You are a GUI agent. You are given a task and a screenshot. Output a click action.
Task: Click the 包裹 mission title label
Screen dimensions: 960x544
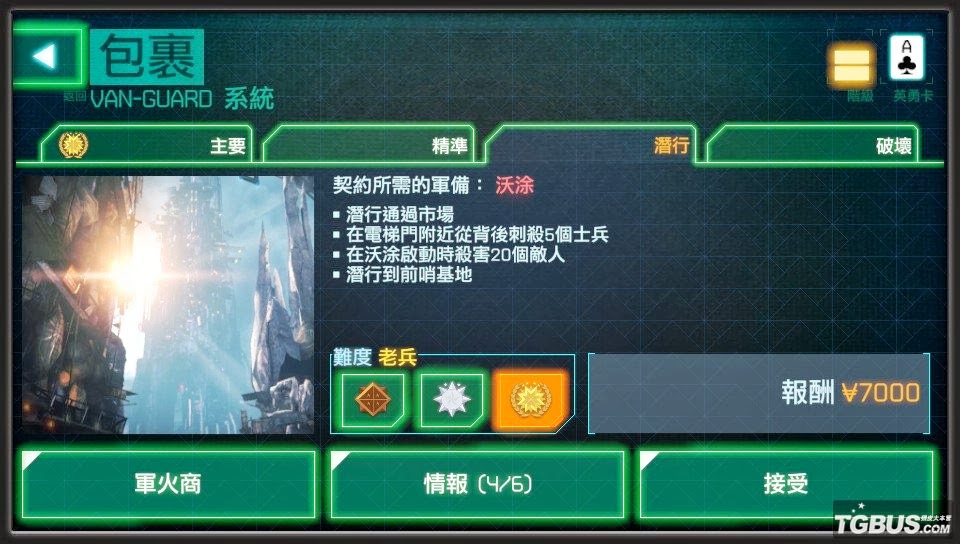147,57
